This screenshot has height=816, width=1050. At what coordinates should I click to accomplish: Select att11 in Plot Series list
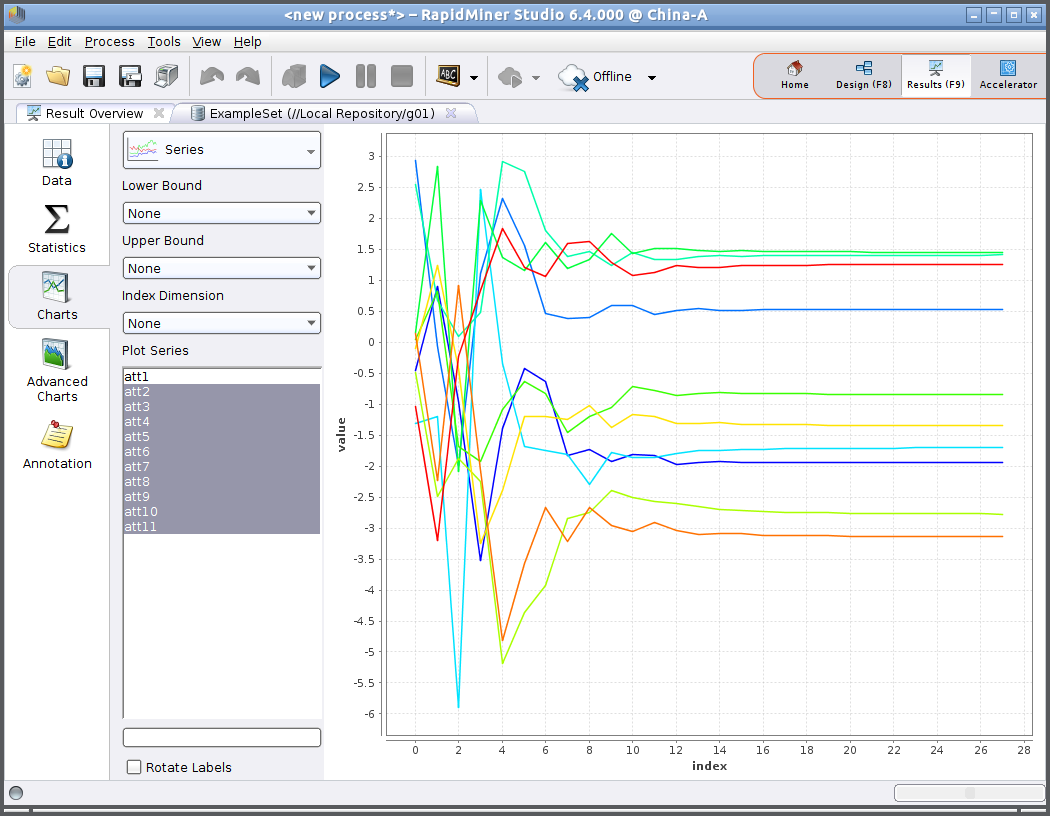[222, 527]
